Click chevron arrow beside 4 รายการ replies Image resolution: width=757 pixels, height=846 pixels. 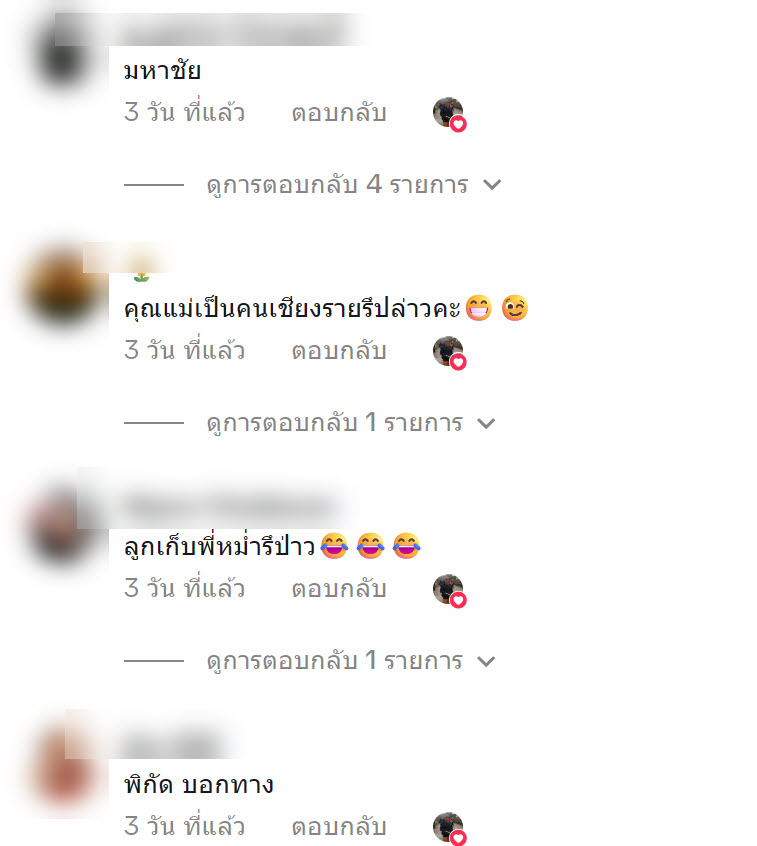pos(492,185)
